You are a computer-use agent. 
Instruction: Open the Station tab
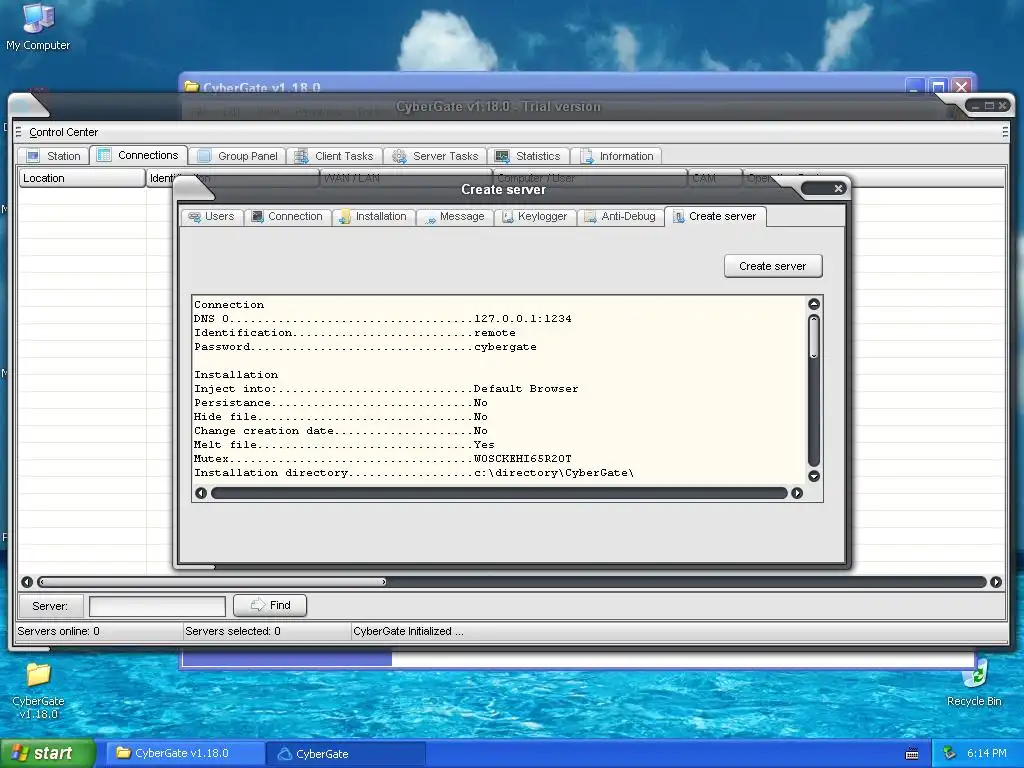point(54,156)
